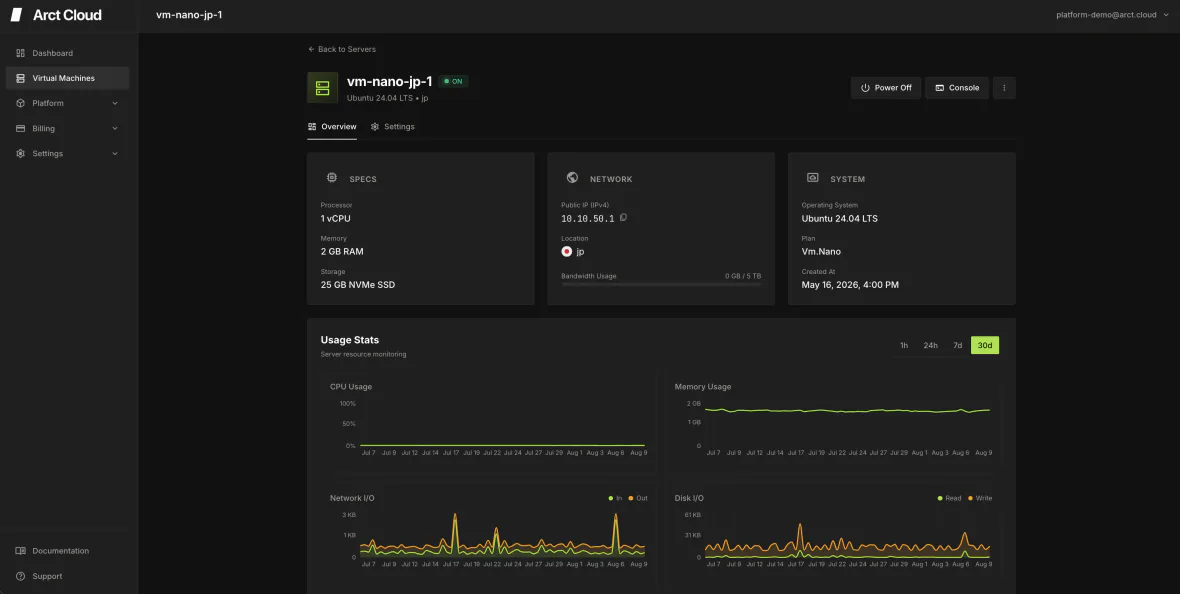This screenshot has width=1180, height=594.
Task: Click the Billing card icon
Action: tap(20, 129)
